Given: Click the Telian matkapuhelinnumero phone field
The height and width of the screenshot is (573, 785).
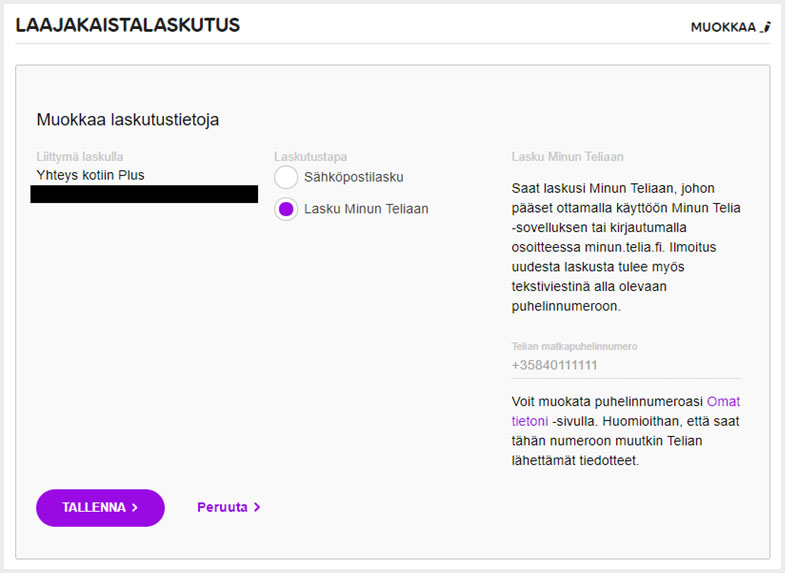Looking at the screenshot, I should tap(626, 365).
